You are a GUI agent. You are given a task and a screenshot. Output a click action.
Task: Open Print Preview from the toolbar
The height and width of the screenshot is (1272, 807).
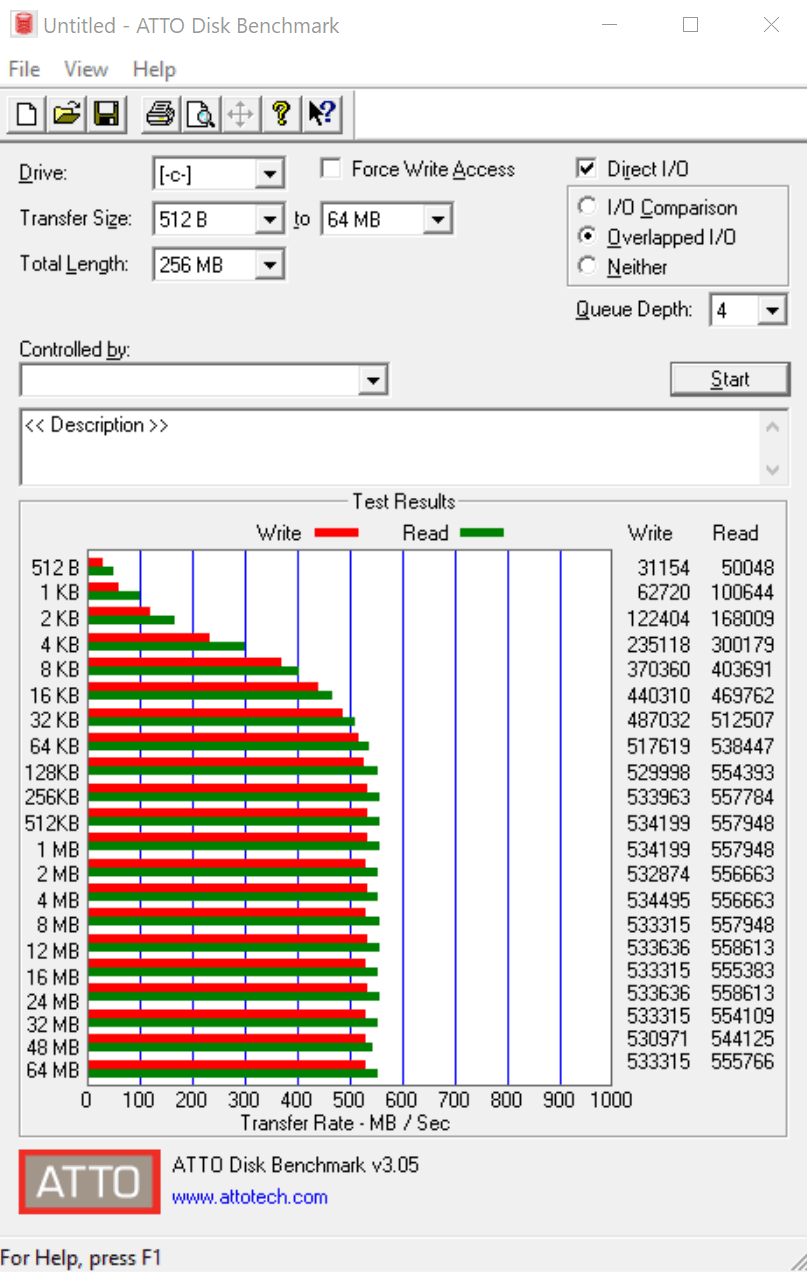click(201, 114)
